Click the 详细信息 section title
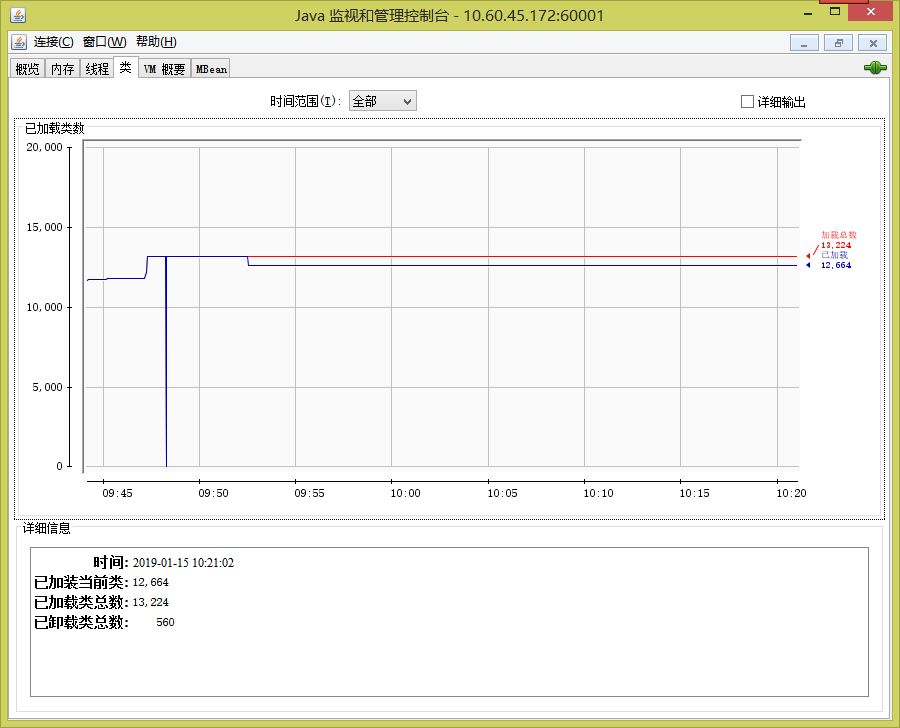900x728 pixels. (46, 528)
